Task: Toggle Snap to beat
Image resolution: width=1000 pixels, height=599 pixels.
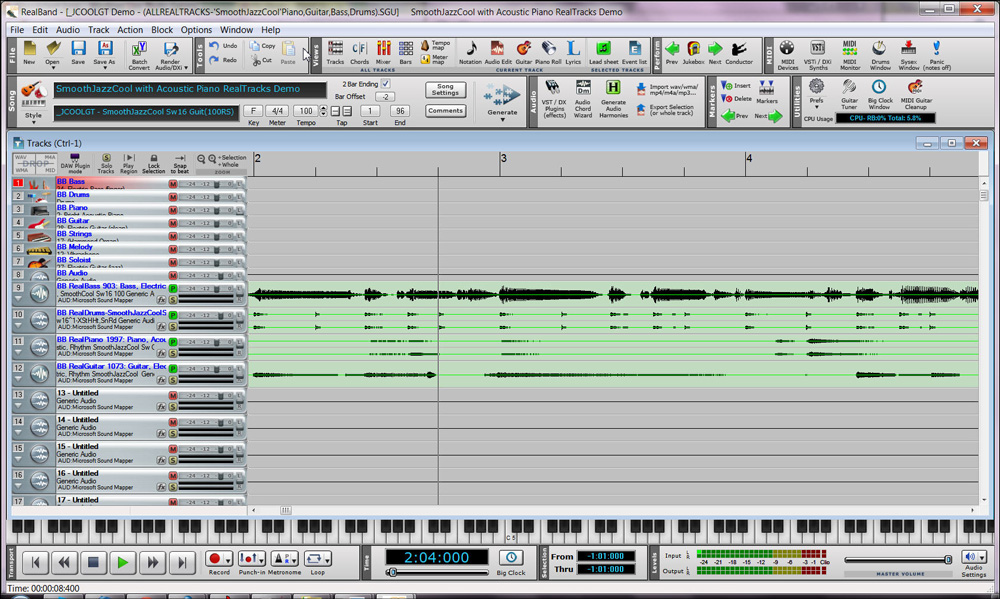Action: [x=180, y=163]
